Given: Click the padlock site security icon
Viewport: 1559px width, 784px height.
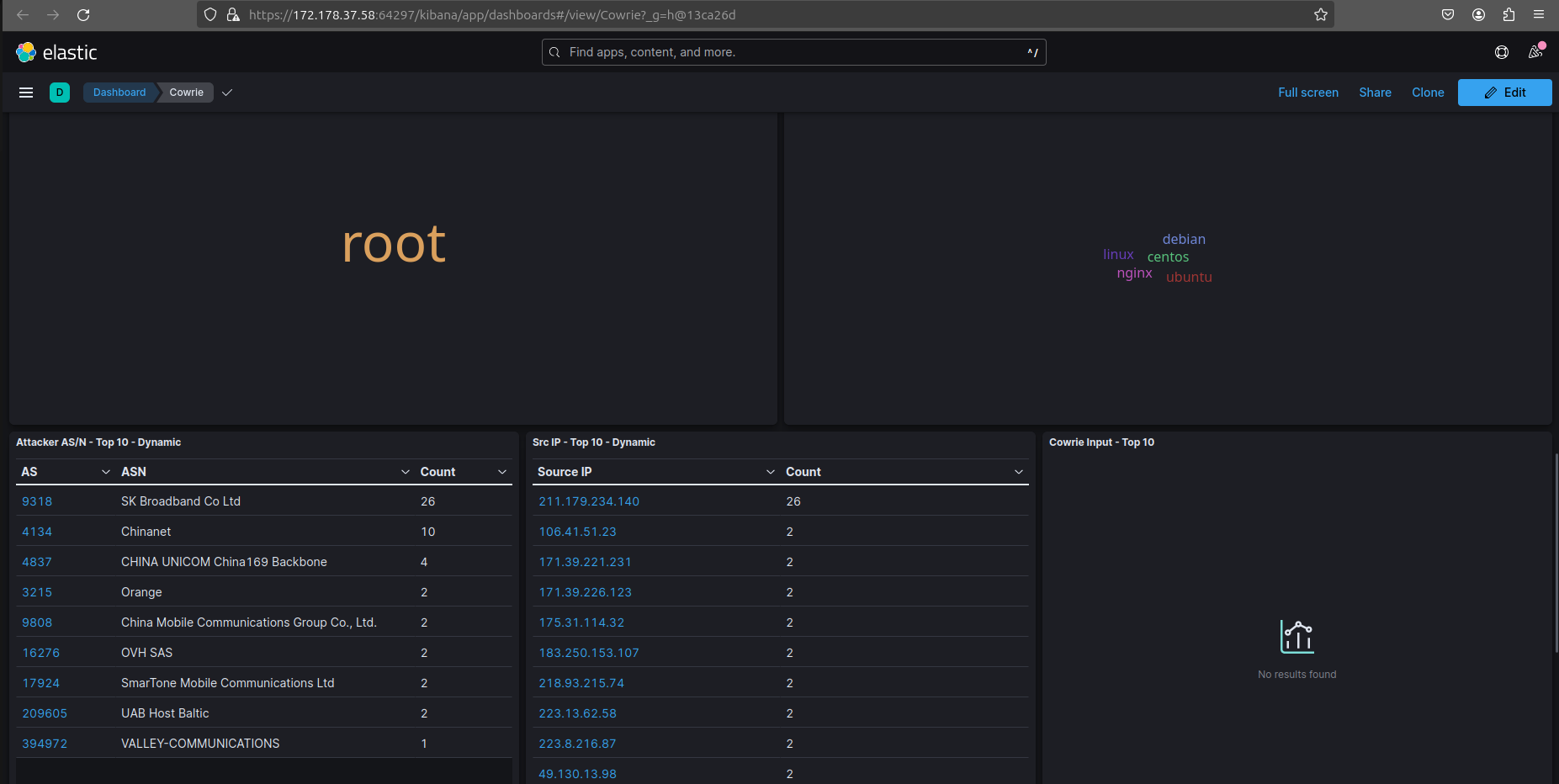Looking at the screenshot, I should [x=233, y=14].
